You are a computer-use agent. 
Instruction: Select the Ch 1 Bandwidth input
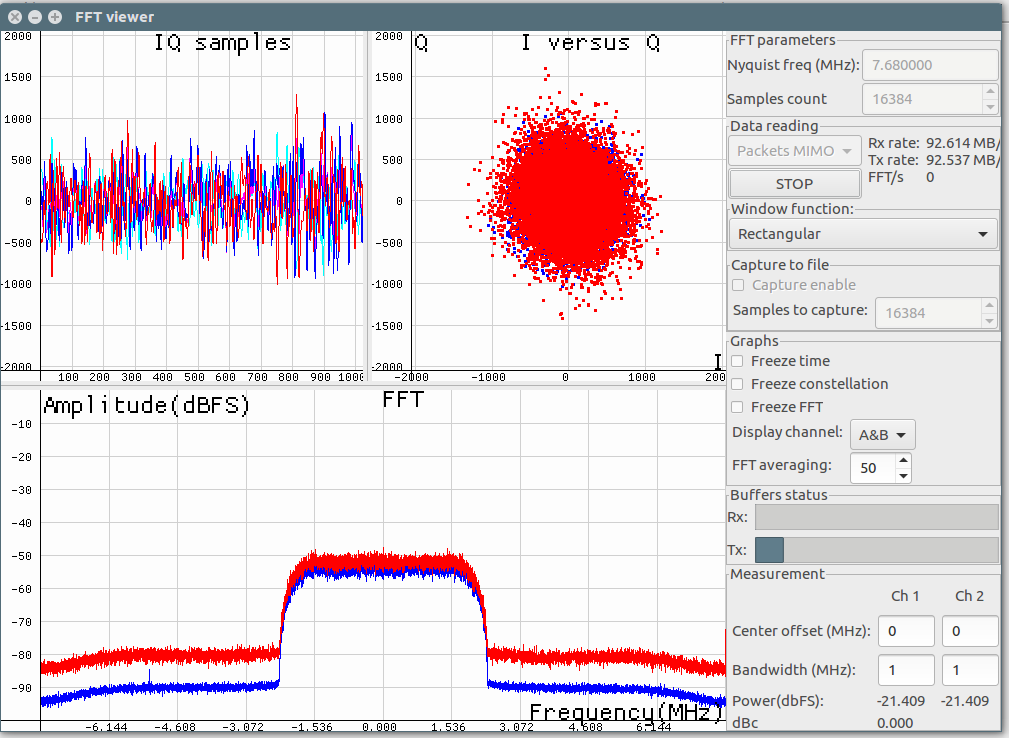click(x=906, y=669)
